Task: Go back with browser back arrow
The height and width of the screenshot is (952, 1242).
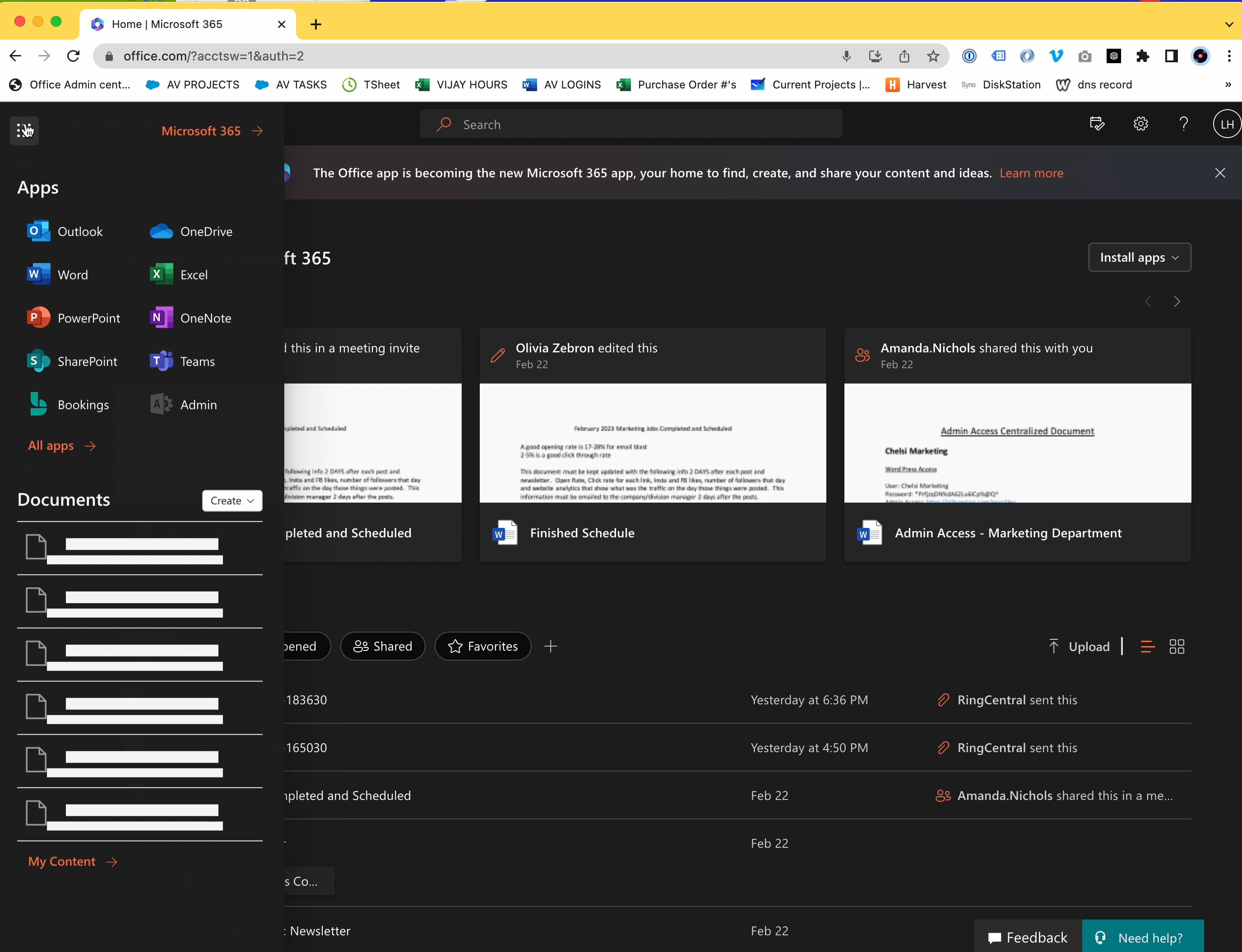Action: coord(15,55)
